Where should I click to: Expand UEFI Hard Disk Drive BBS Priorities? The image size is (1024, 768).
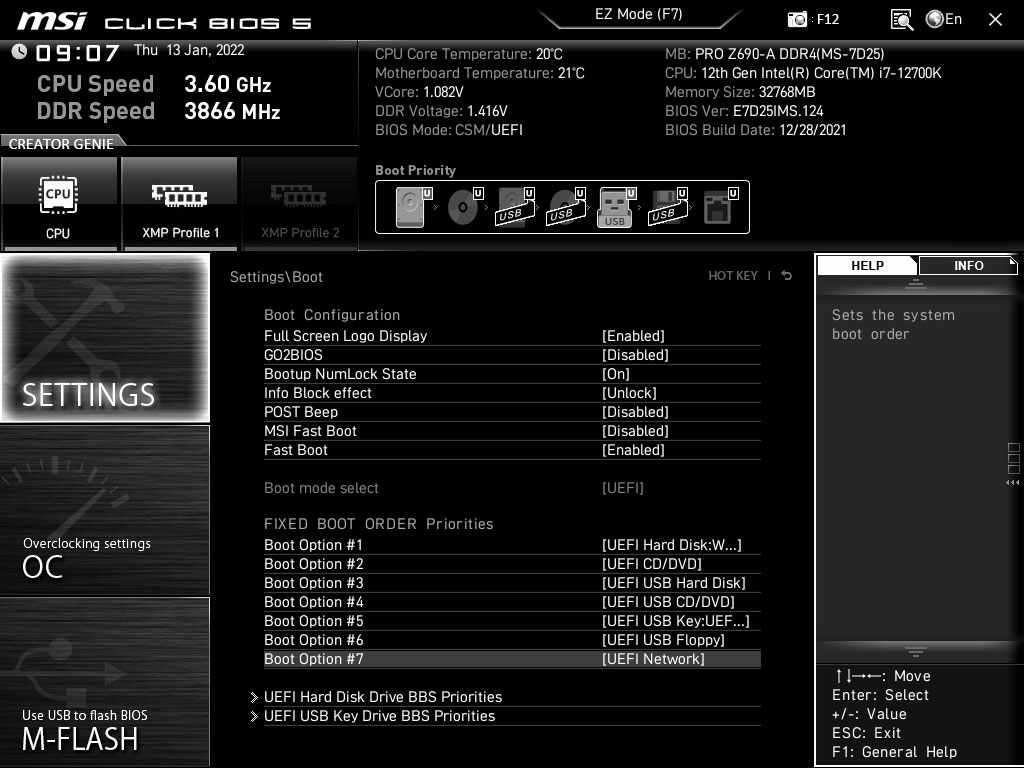(383, 697)
